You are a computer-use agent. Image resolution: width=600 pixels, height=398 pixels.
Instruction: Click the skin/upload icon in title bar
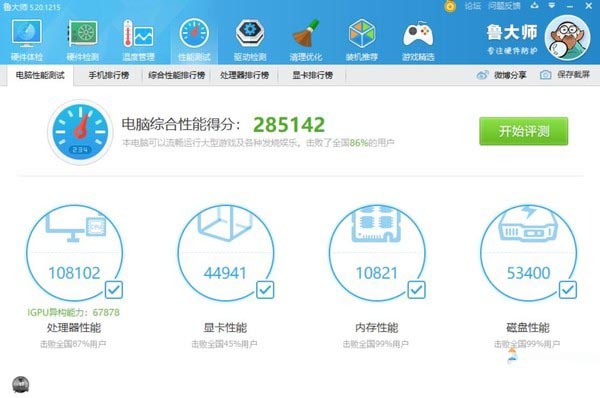(535, 6)
